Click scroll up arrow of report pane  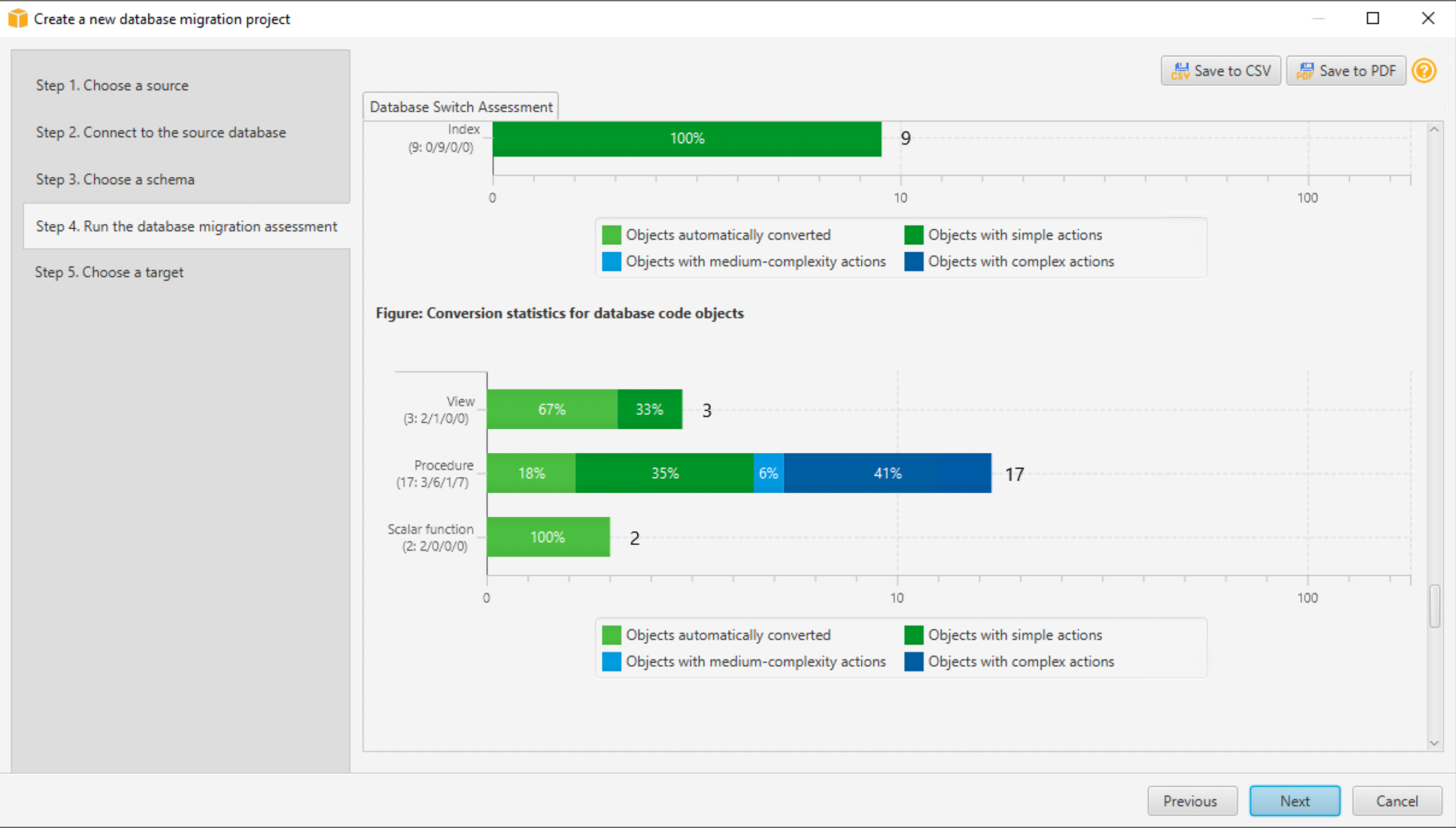(x=1434, y=129)
